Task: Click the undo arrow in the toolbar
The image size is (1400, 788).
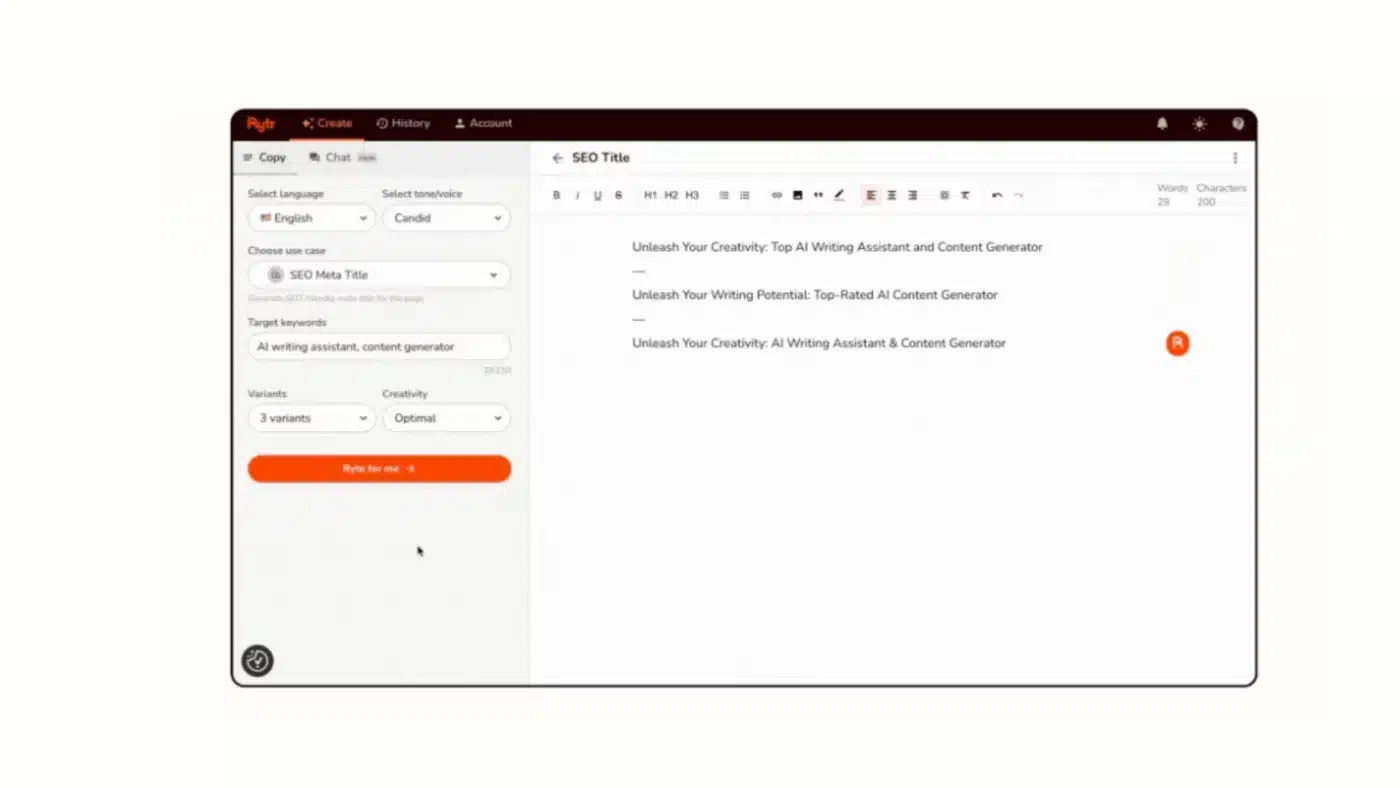Action: (x=997, y=195)
